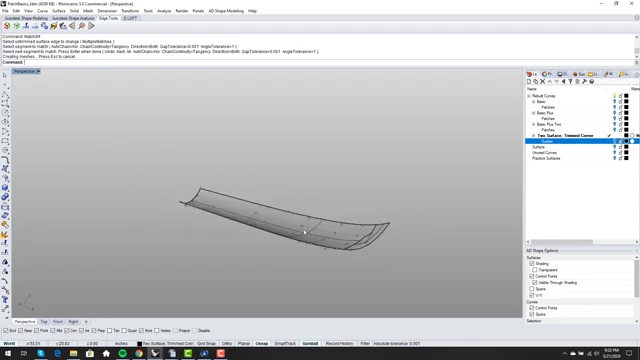
Task: Open the Curve menu
Action: tap(42, 11)
